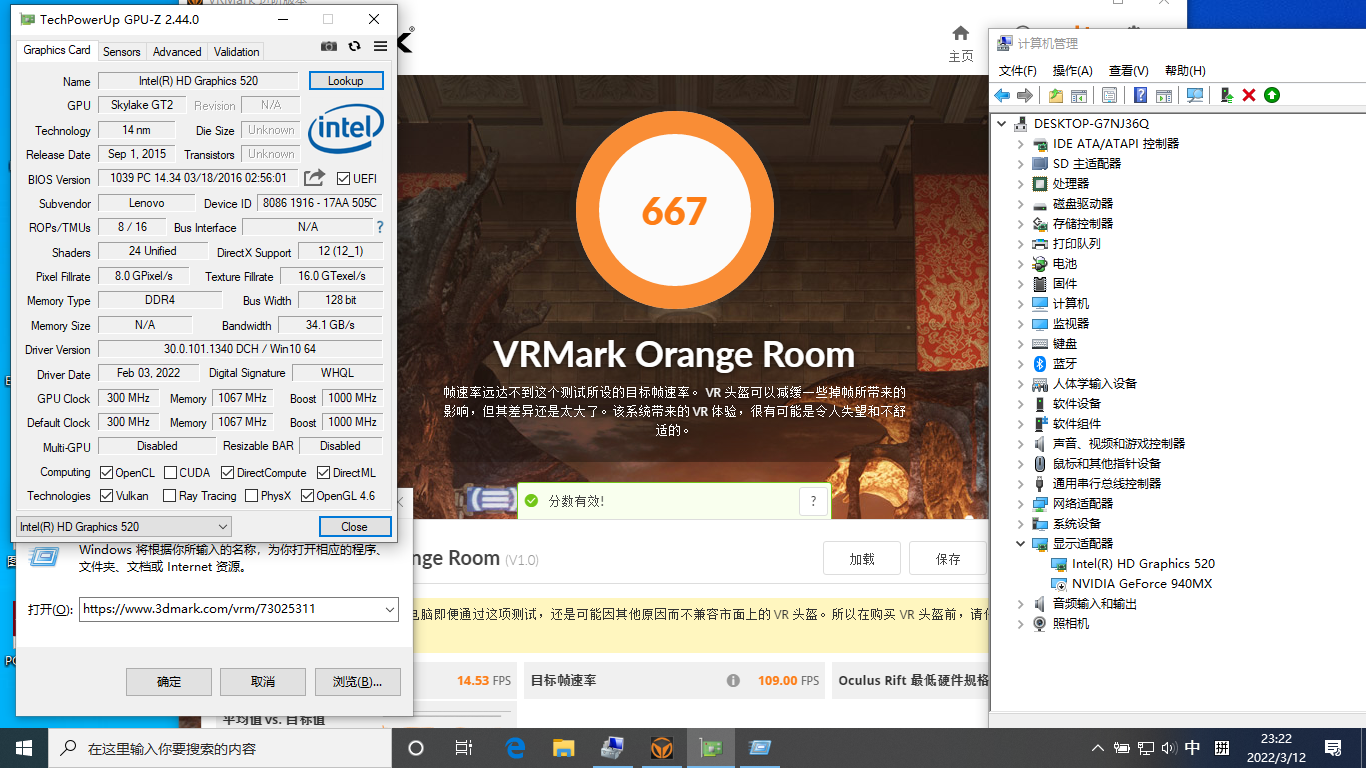This screenshot has width=1366, height=768.
Task: Switch to the Advanced tab in GPU-Z
Action: pos(177,51)
